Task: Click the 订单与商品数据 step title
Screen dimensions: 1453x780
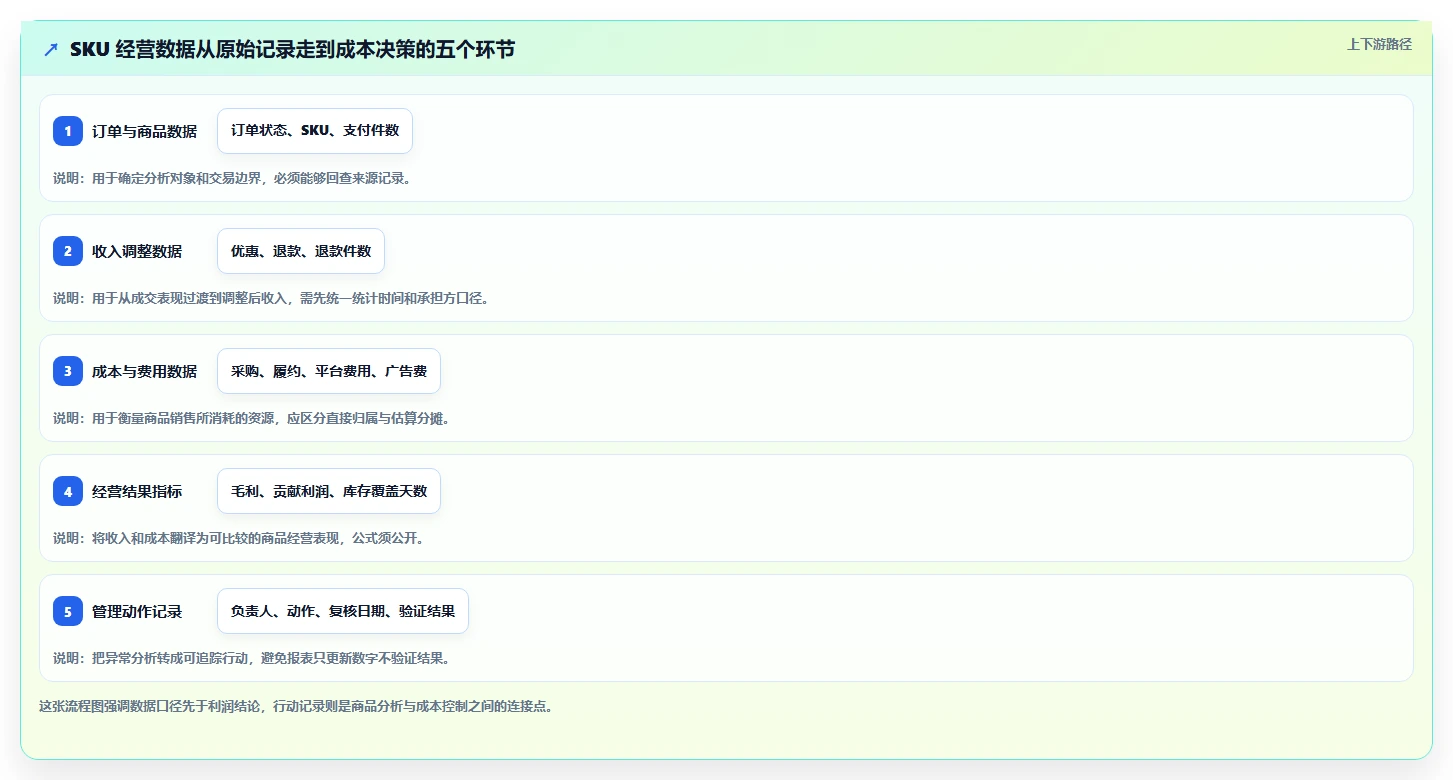Action: pyautogui.click(x=145, y=131)
